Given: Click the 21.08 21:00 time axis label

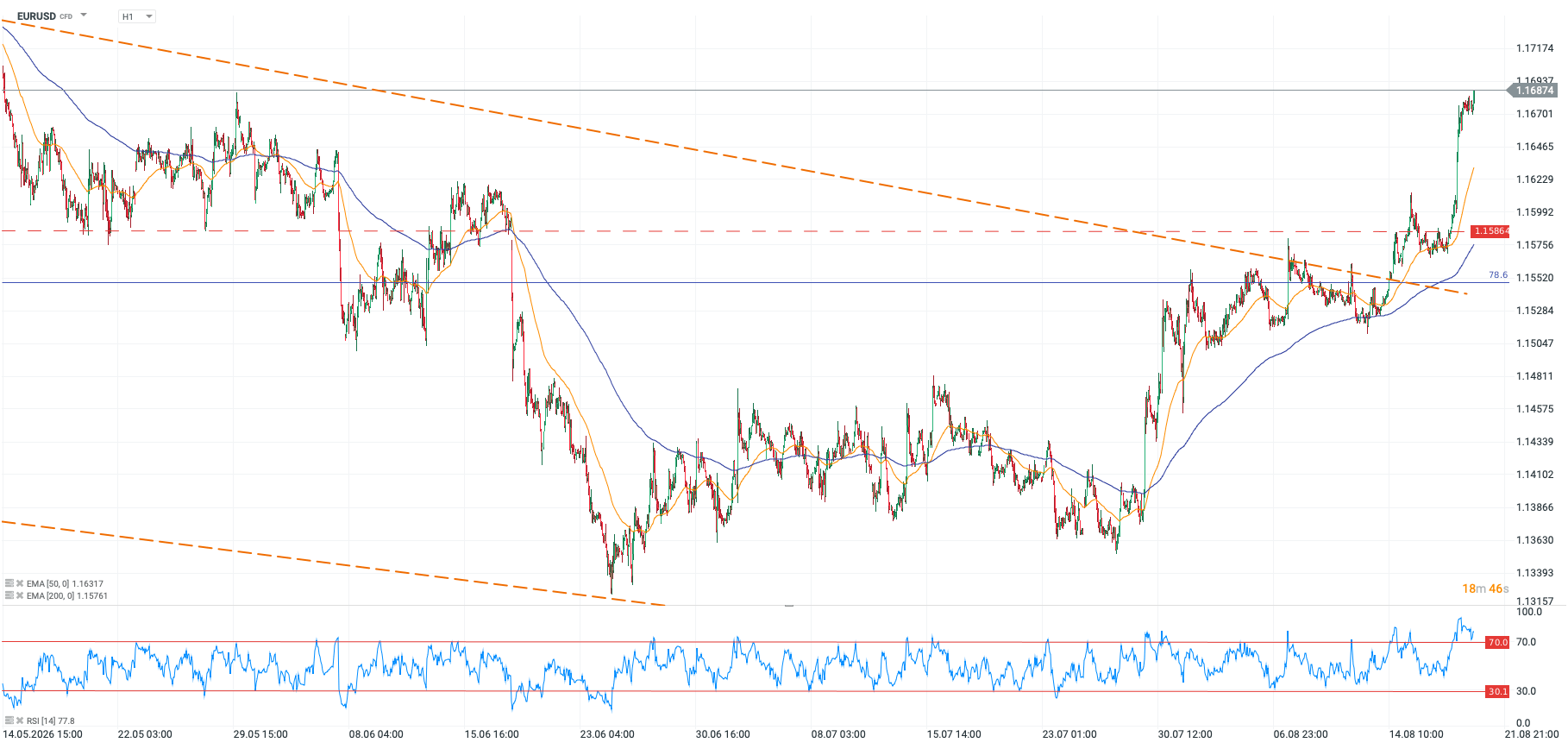Looking at the screenshot, I should 1532,734.
